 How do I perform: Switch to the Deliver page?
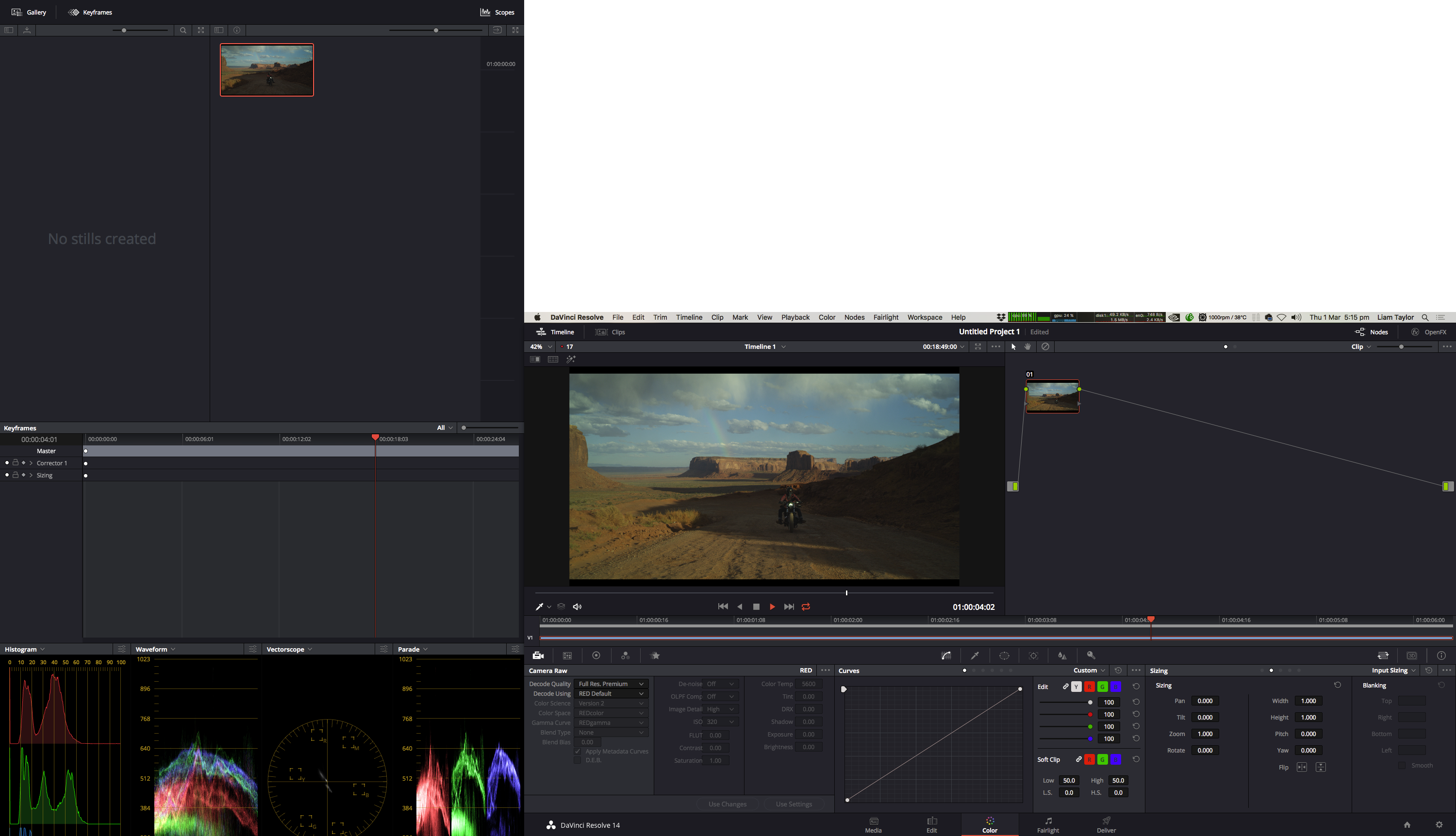pos(1106,824)
